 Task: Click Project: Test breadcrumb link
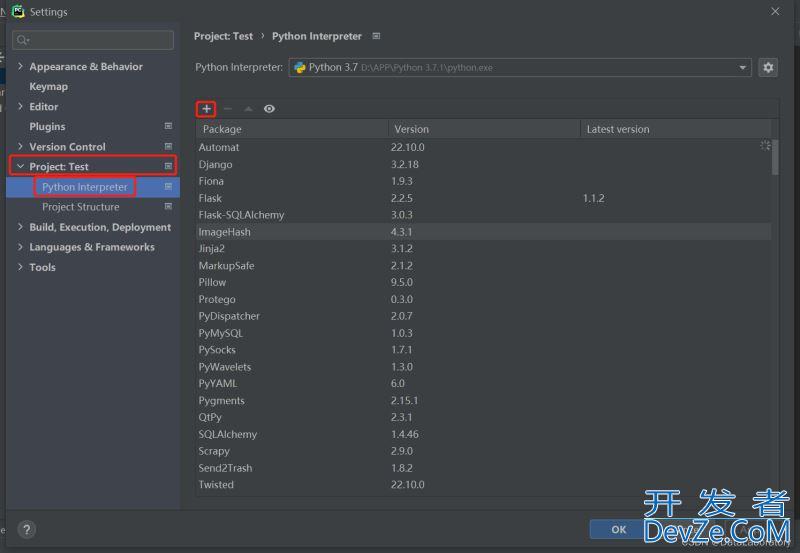pyautogui.click(x=223, y=36)
